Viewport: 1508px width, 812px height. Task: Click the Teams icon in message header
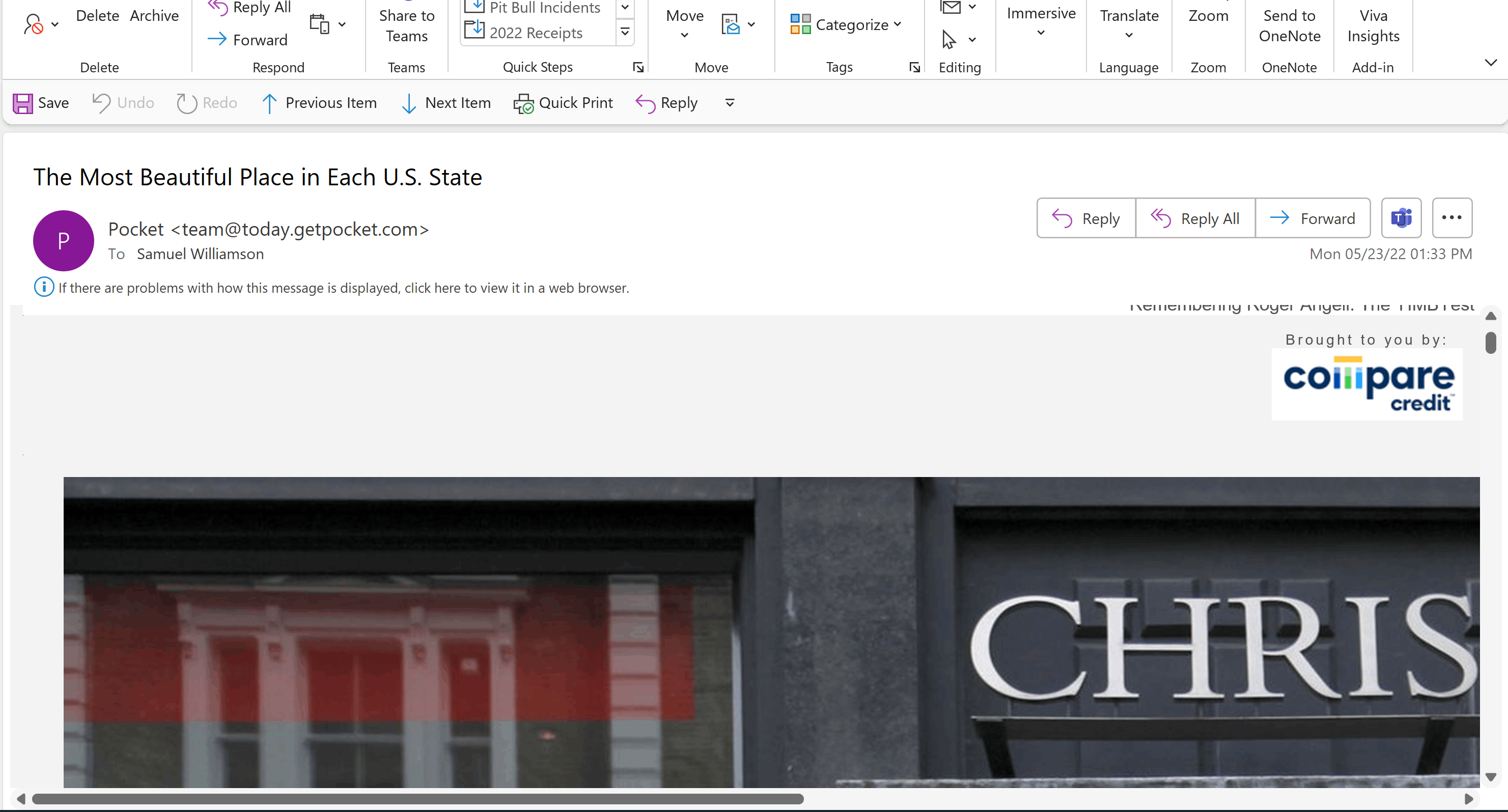pyautogui.click(x=1401, y=218)
